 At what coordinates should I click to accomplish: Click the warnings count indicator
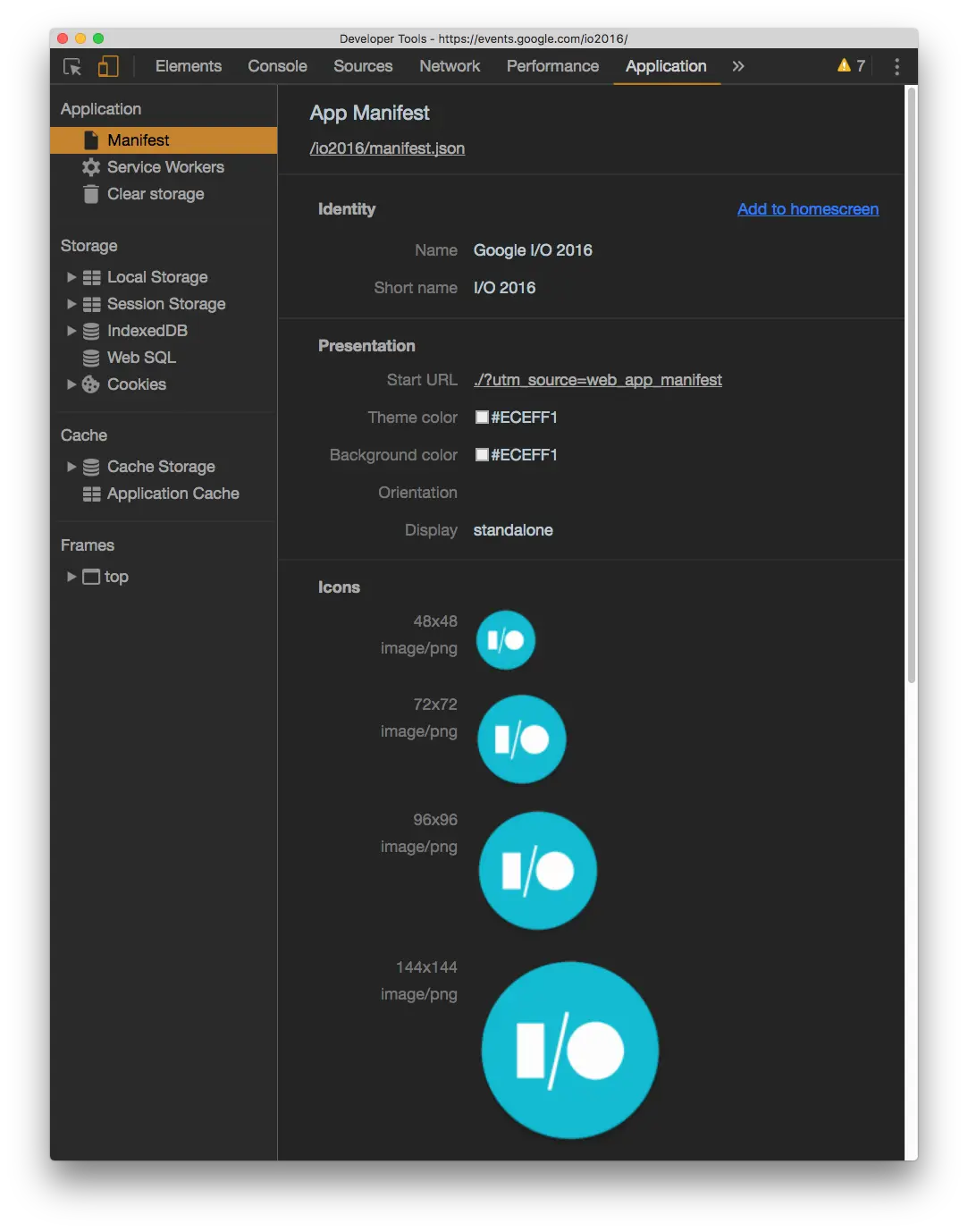pos(851,65)
